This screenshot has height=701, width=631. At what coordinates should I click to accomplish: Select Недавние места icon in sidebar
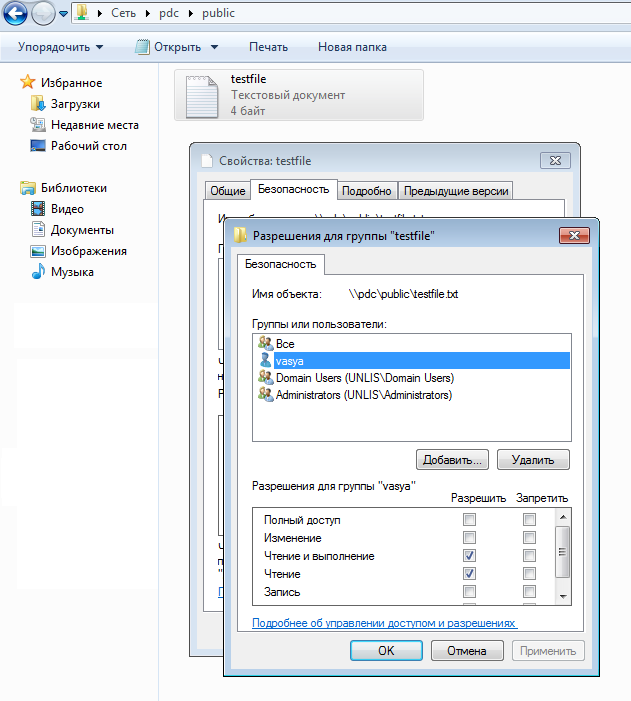click(x=38, y=125)
